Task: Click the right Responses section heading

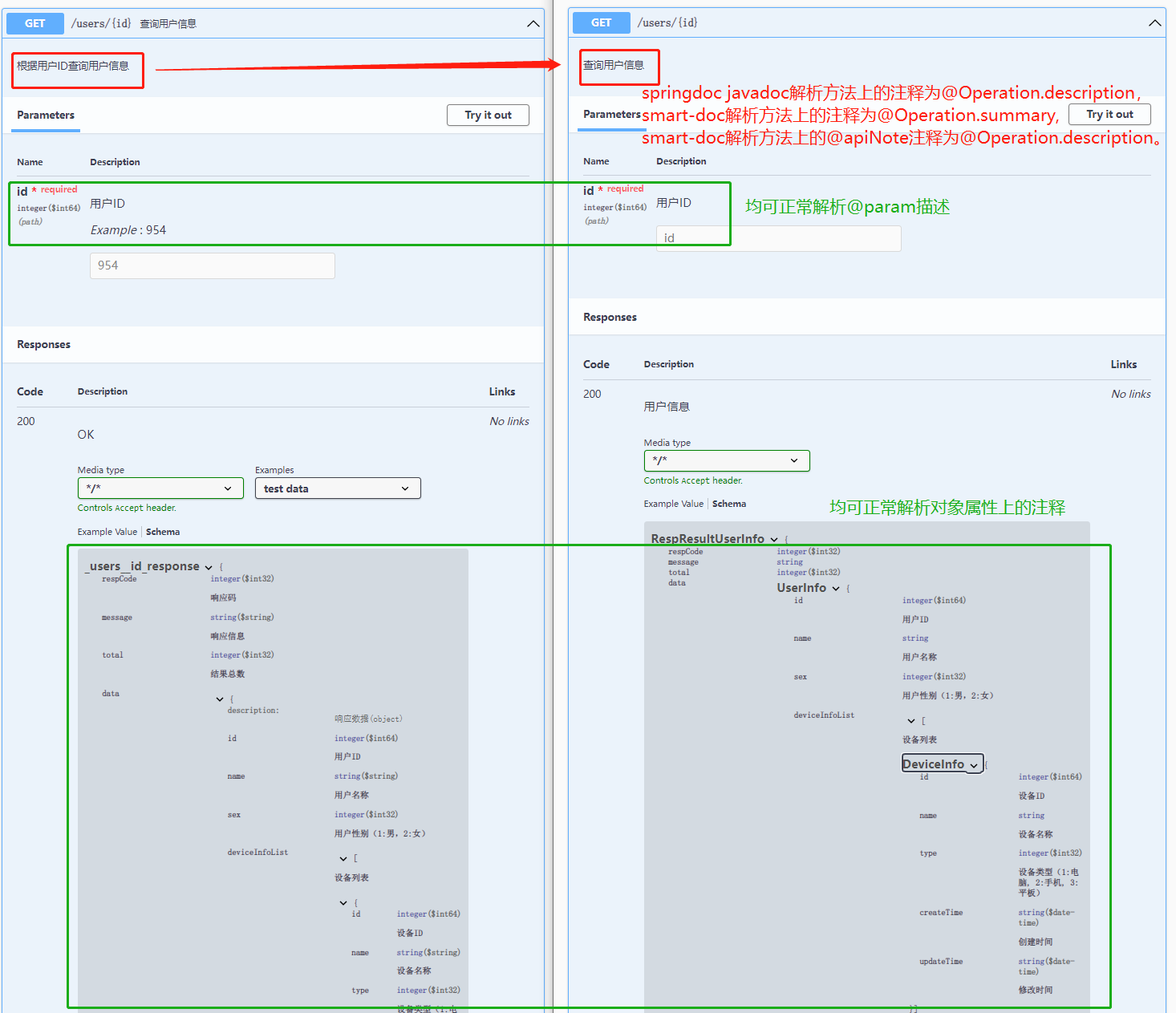Action: [x=610, y=317]
